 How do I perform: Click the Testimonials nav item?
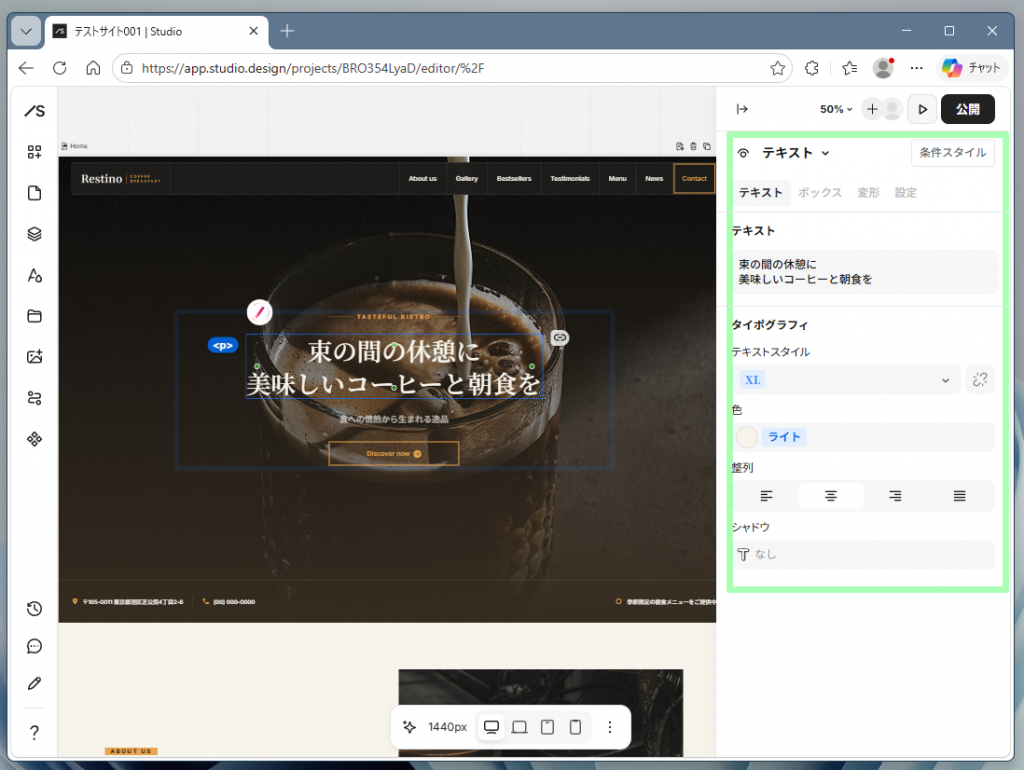pyautogui.click(x=569, y=178)
